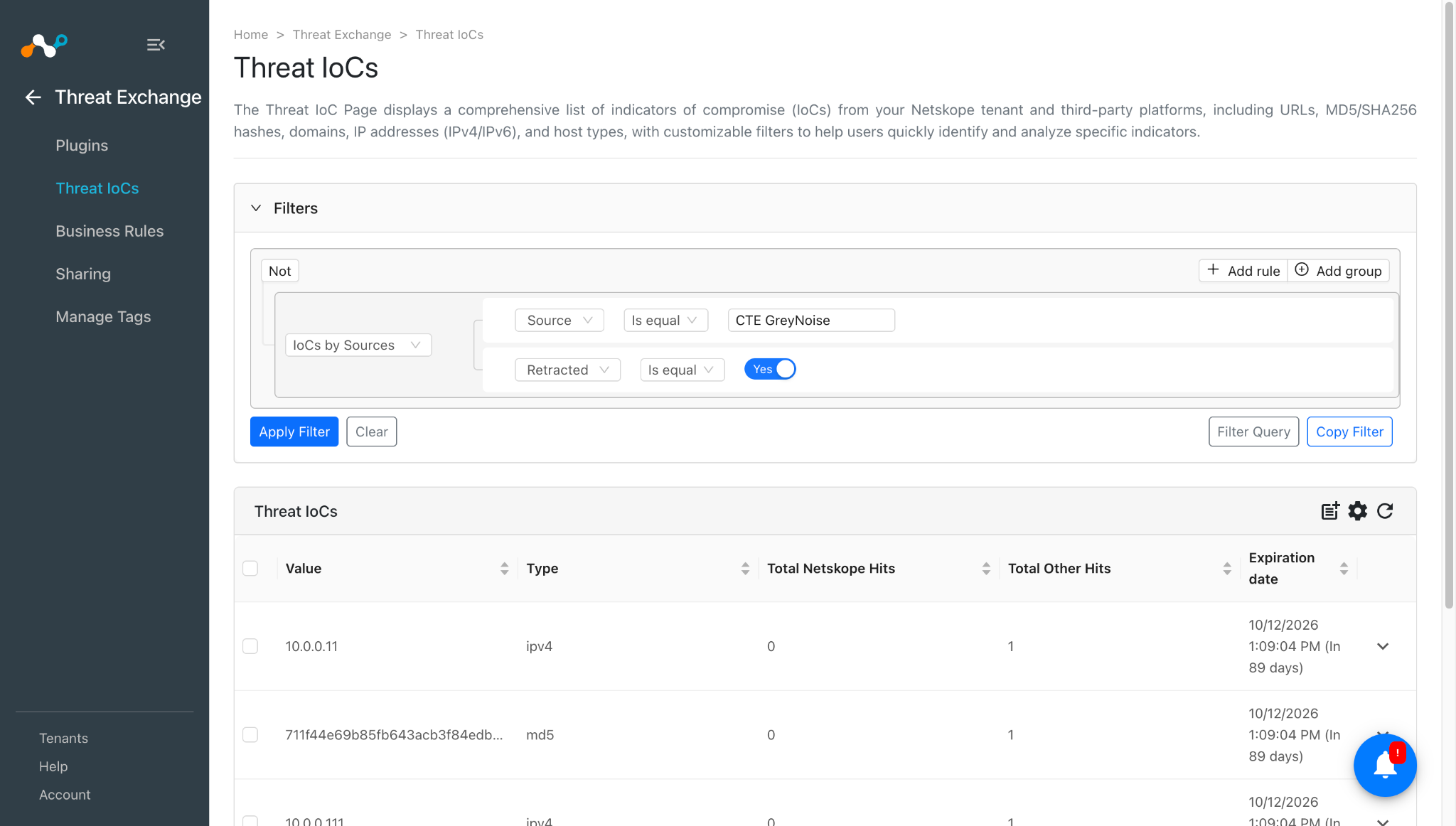Image resolution: width=1456 pixels, height=826 pixels.
Task: Click Apply Filter button
Action: (x=294, y=431)
